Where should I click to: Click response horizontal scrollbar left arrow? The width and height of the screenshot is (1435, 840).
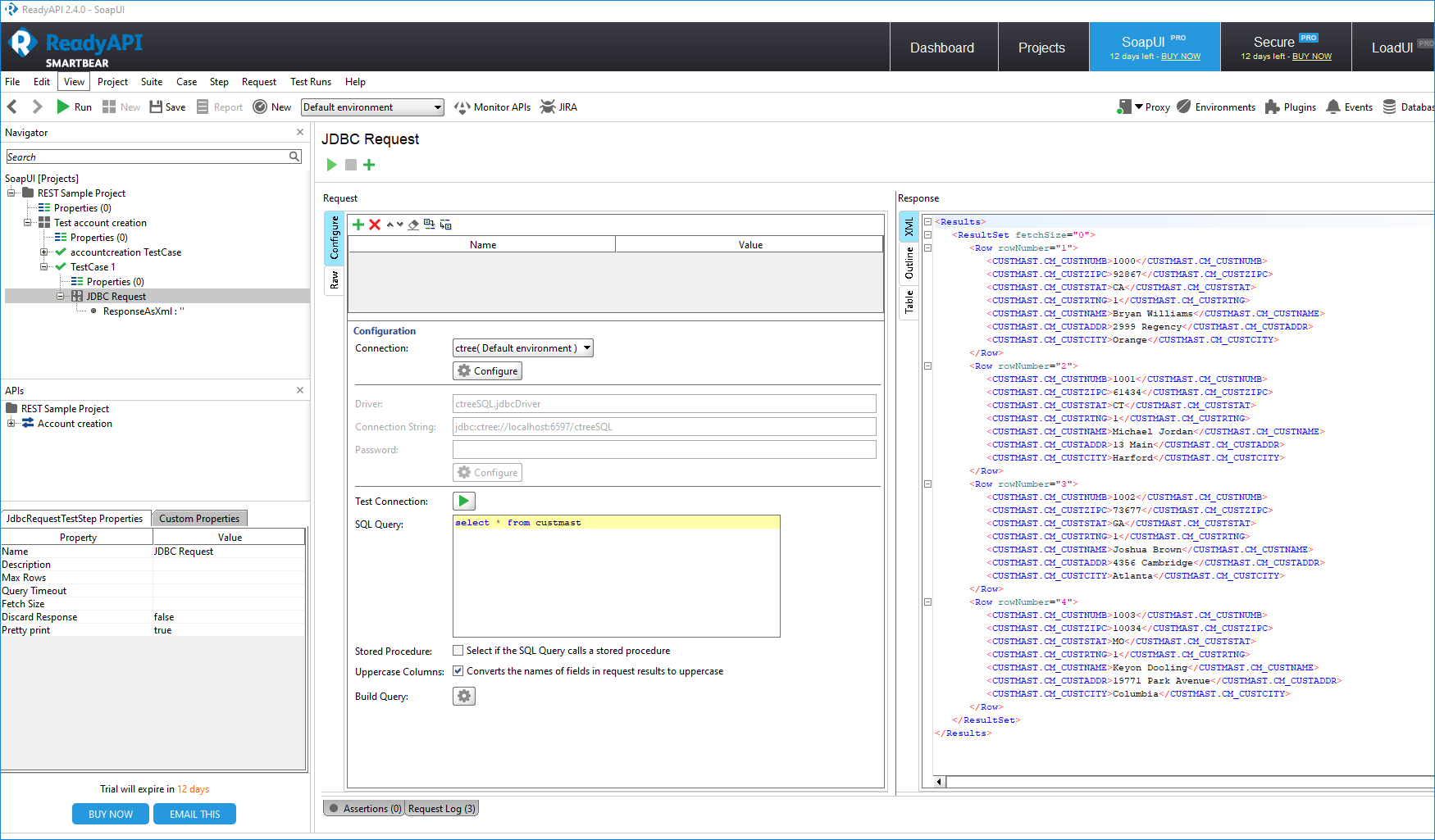(939, 782)
